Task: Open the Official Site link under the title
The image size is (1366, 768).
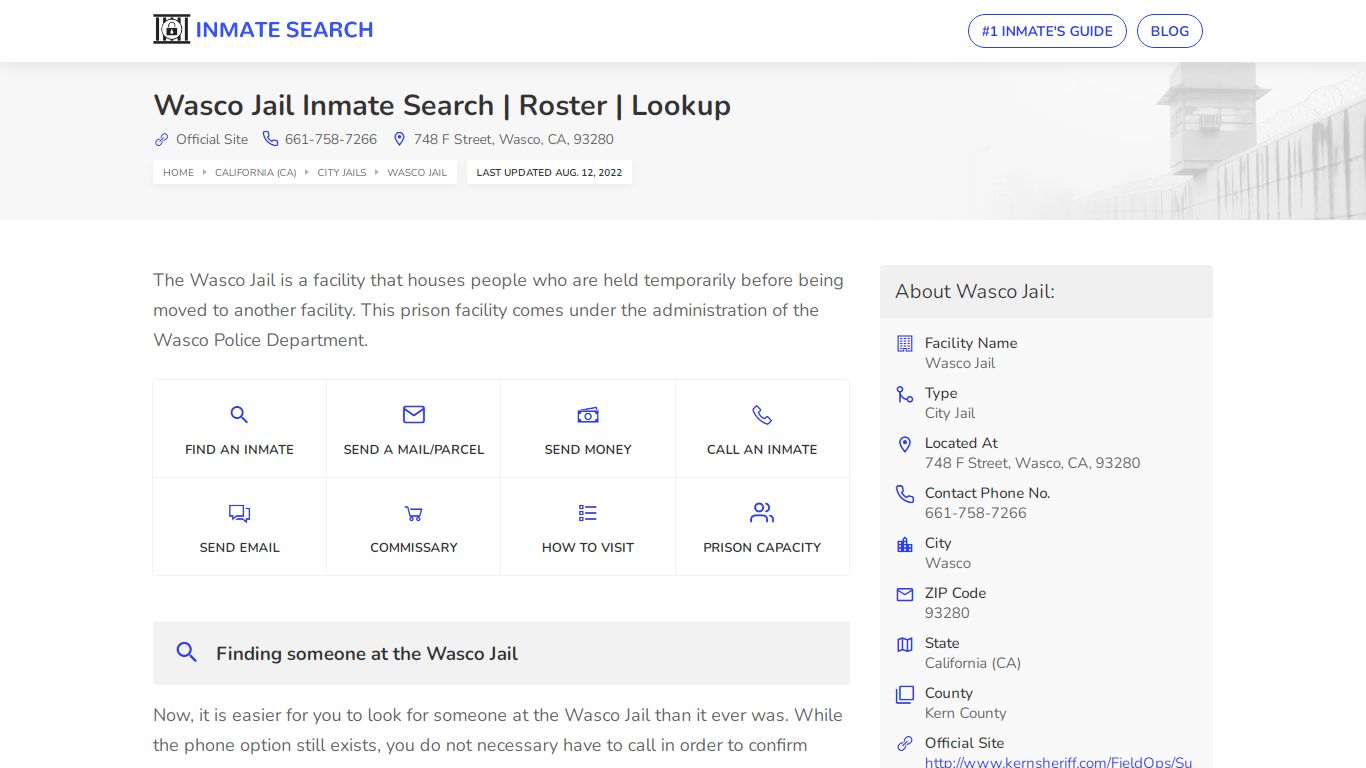Action: (212, 139)
